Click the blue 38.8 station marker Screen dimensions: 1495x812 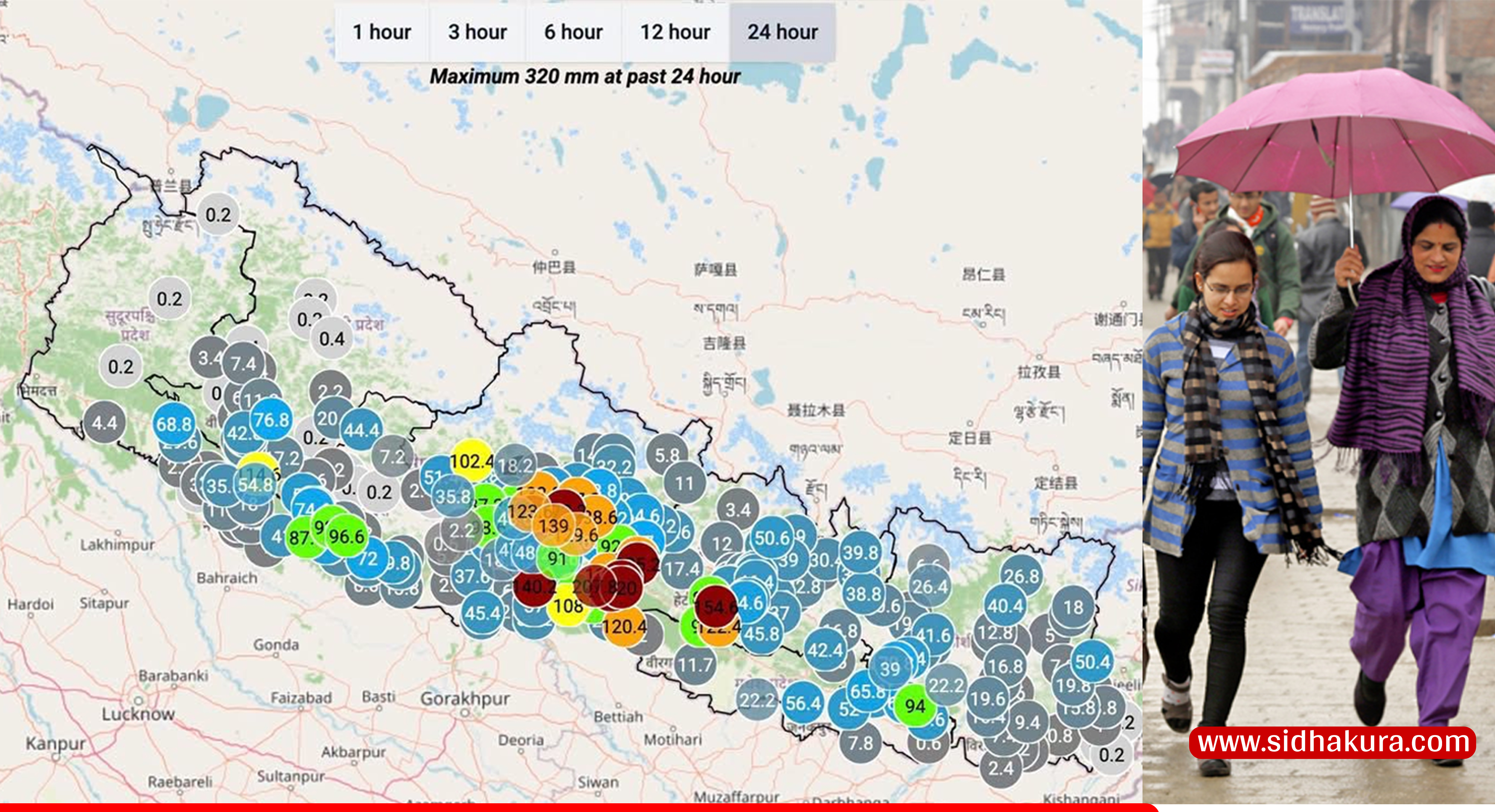tap(864, 594)
